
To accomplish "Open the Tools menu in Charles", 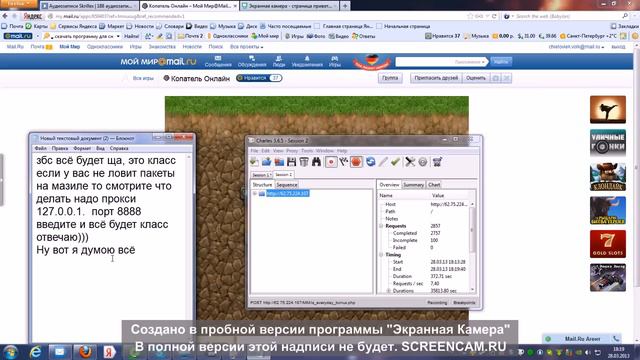I will pyautogui.click(x=307, y=151).
